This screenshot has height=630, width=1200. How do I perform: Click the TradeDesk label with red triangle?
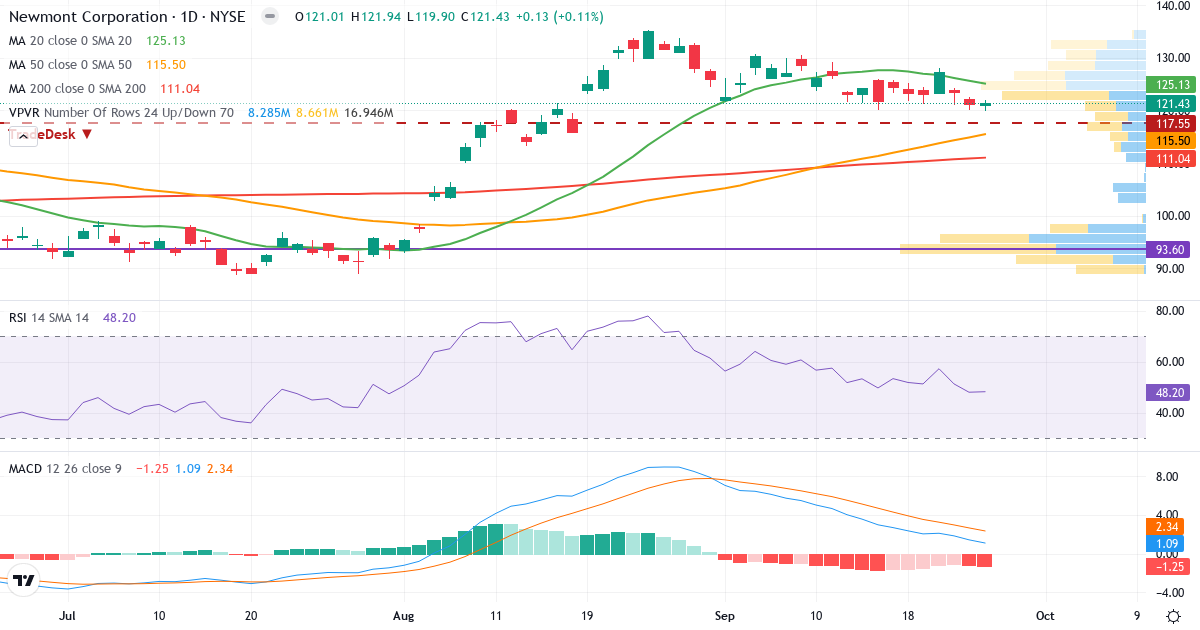(50, 133)
